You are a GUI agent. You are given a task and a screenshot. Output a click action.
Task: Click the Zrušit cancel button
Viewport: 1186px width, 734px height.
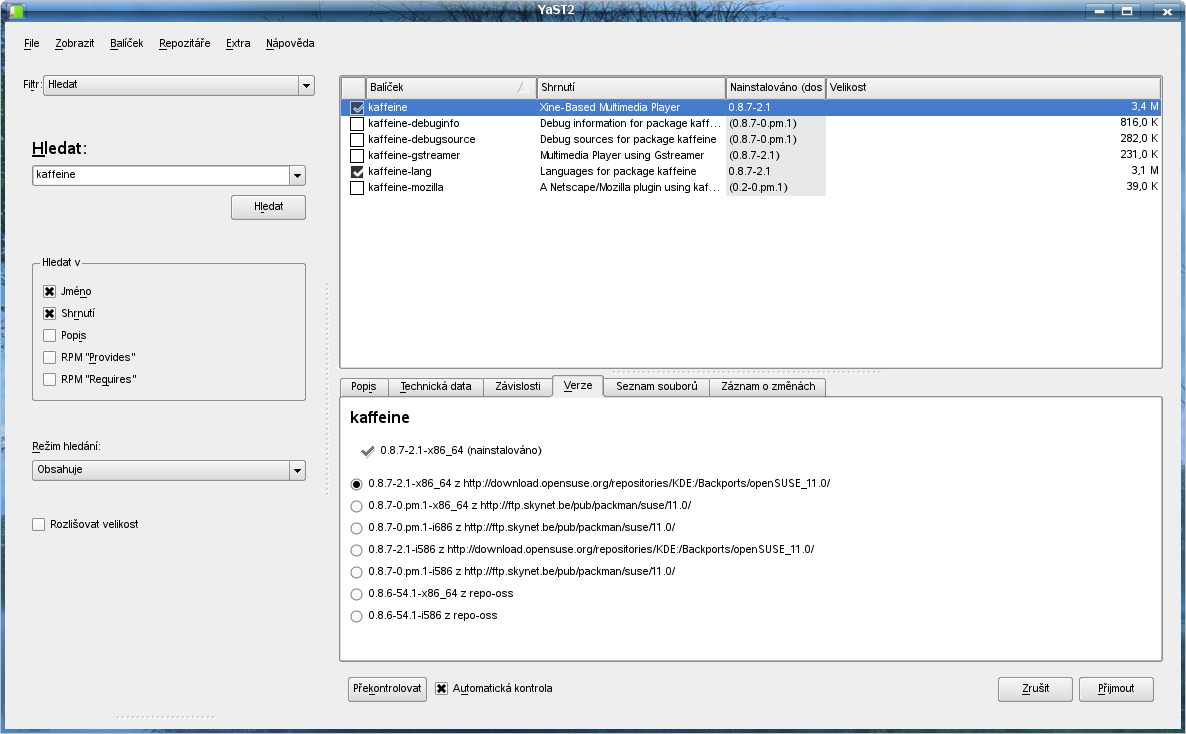tap(1035, 689)
